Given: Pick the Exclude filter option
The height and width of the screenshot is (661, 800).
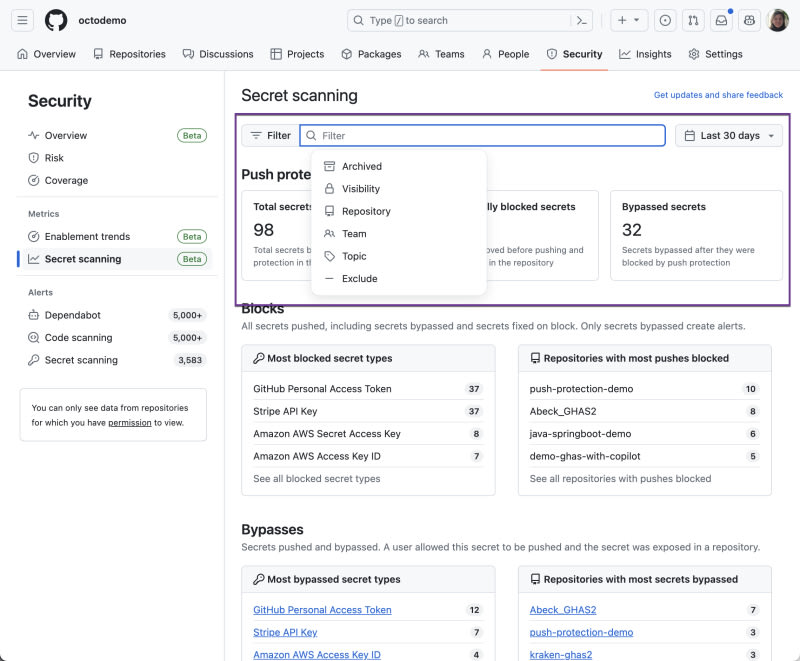Looking at the screenshot, I should tap(359, 279).
